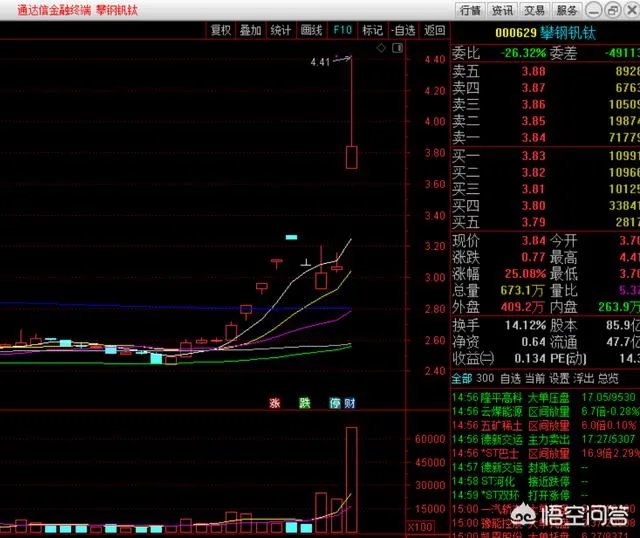Viewport: 640px width, 538px height.
Task: Toggle -自选 watchlist removal
Action: 403,30
